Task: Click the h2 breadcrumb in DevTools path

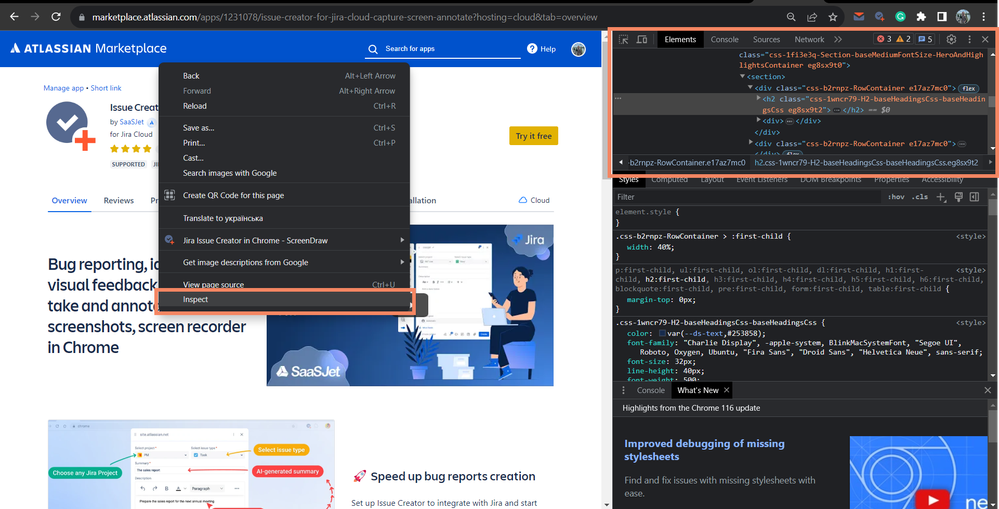Action: coord(866,162)
